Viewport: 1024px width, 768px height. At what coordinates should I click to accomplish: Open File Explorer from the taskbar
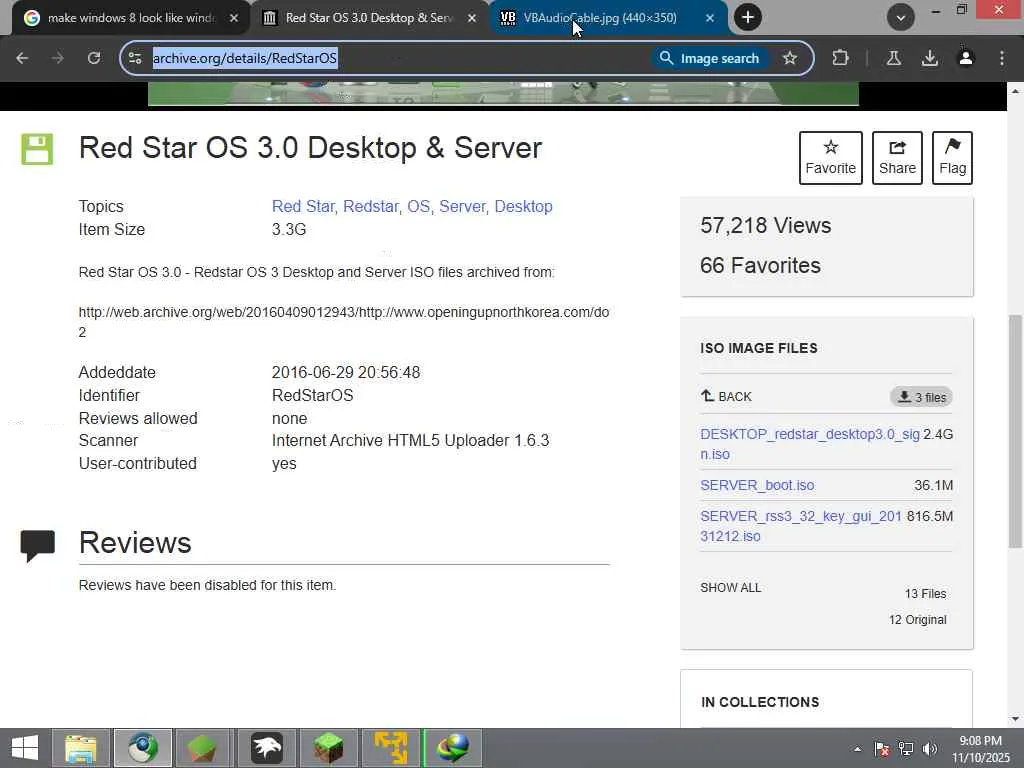[x=81, y=748]
